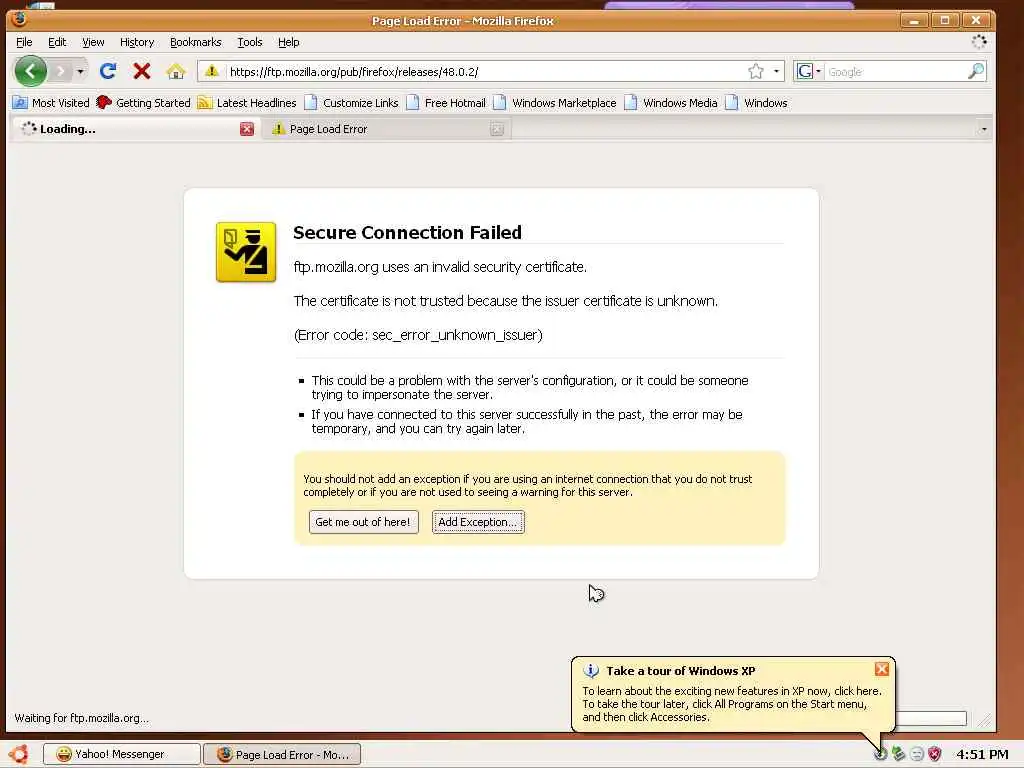The image size is (1024, 768).
Task: Click the Getting Started bookmark
Action: coord(143,103)
